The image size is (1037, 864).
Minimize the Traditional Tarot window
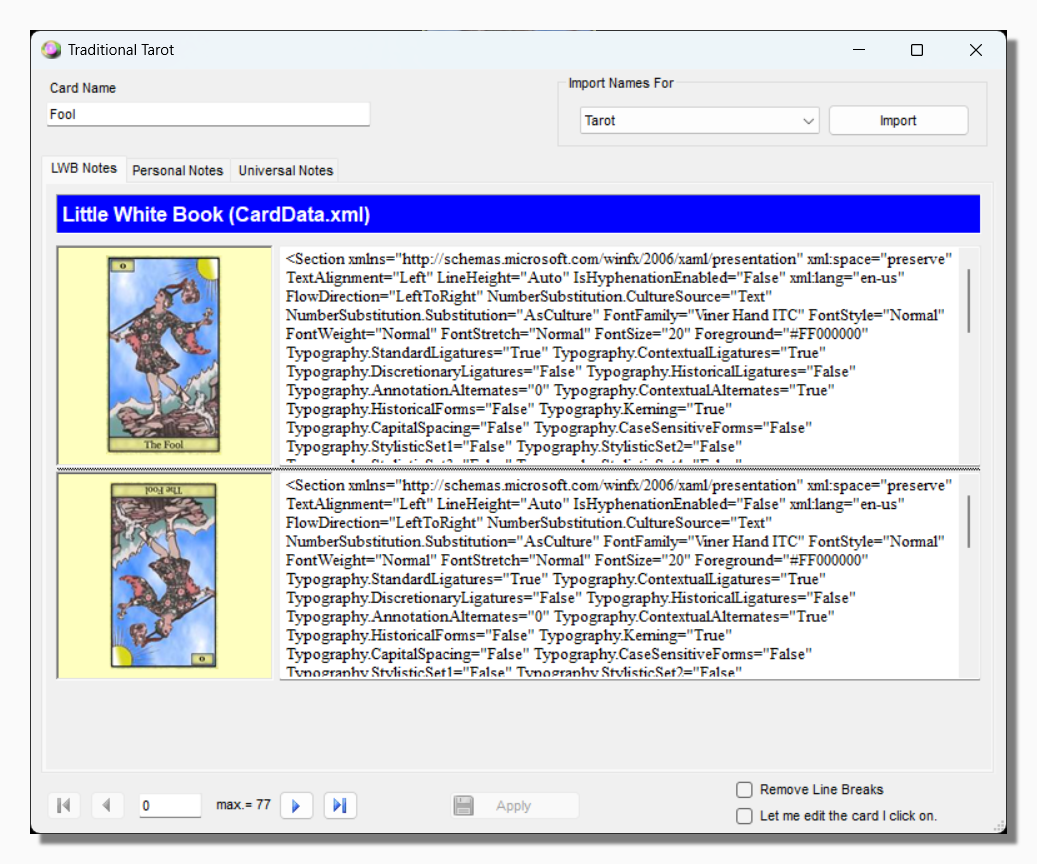click(859, 50)
